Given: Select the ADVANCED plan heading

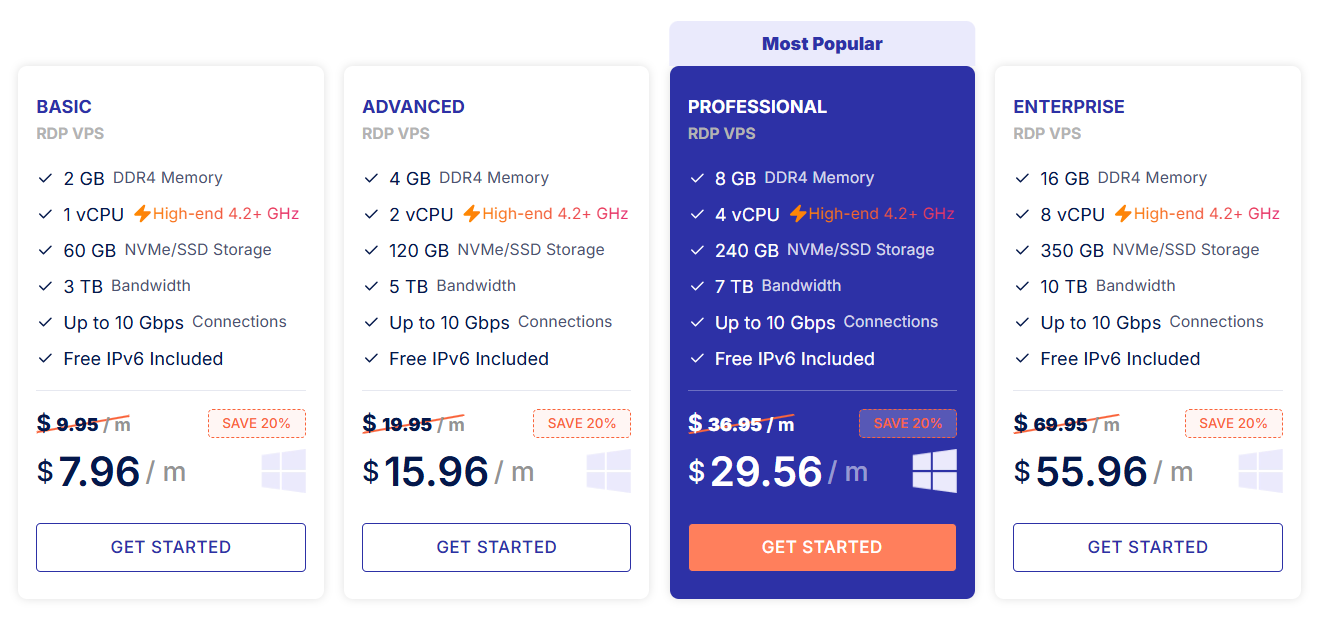Looking at the screenshot, I should [x=413, y=107].
